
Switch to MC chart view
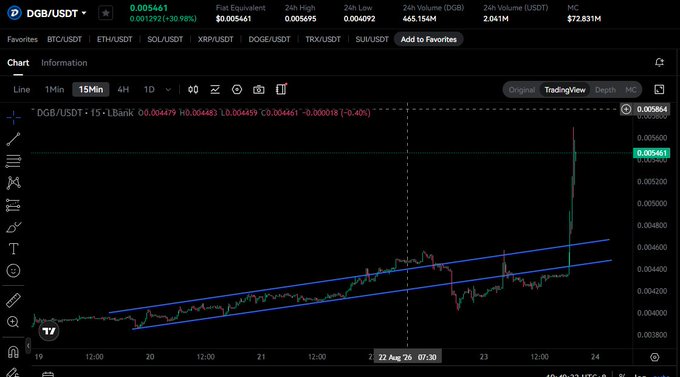[631, 90]
